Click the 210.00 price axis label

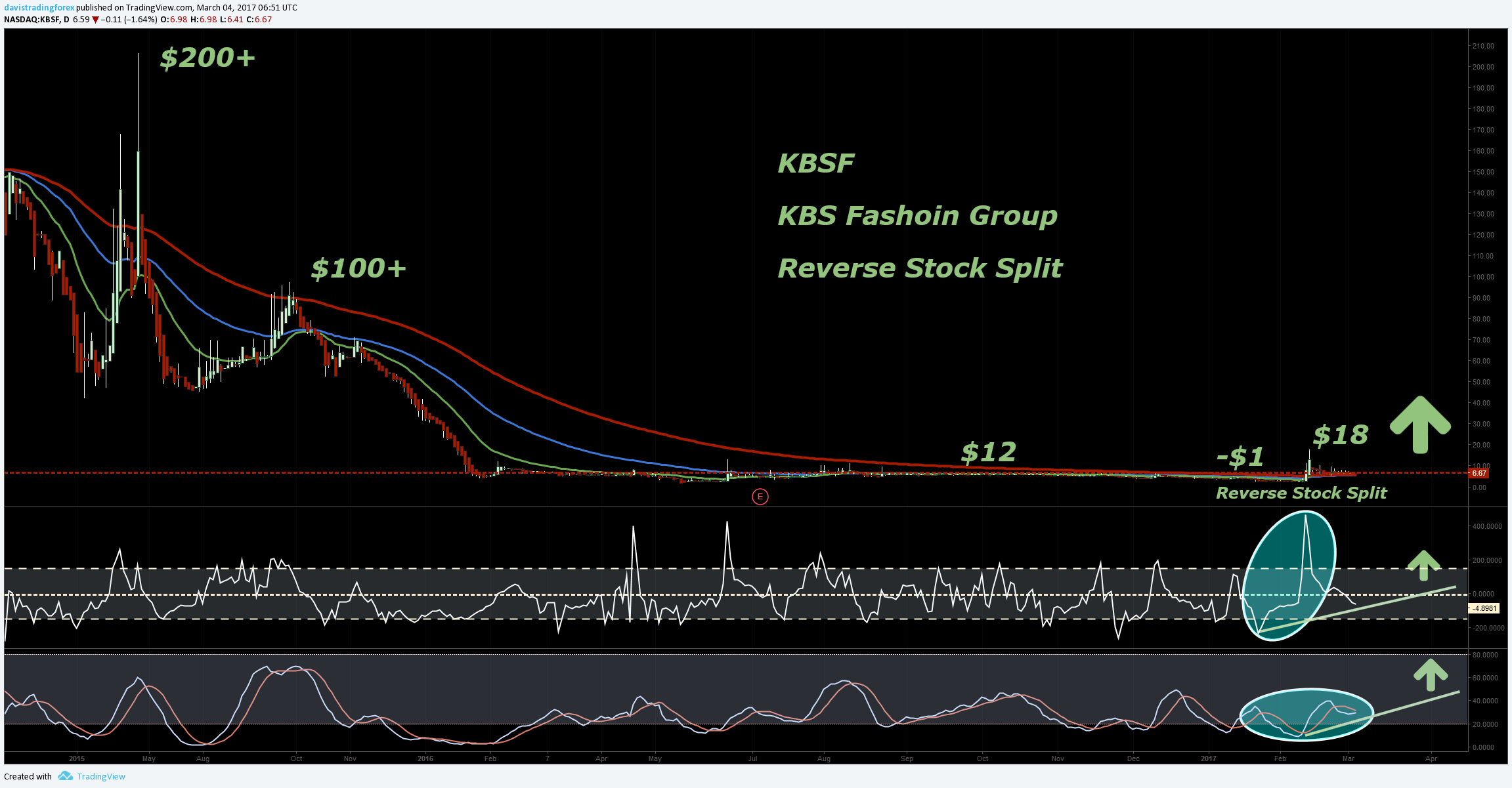[x=1483, y=46]
